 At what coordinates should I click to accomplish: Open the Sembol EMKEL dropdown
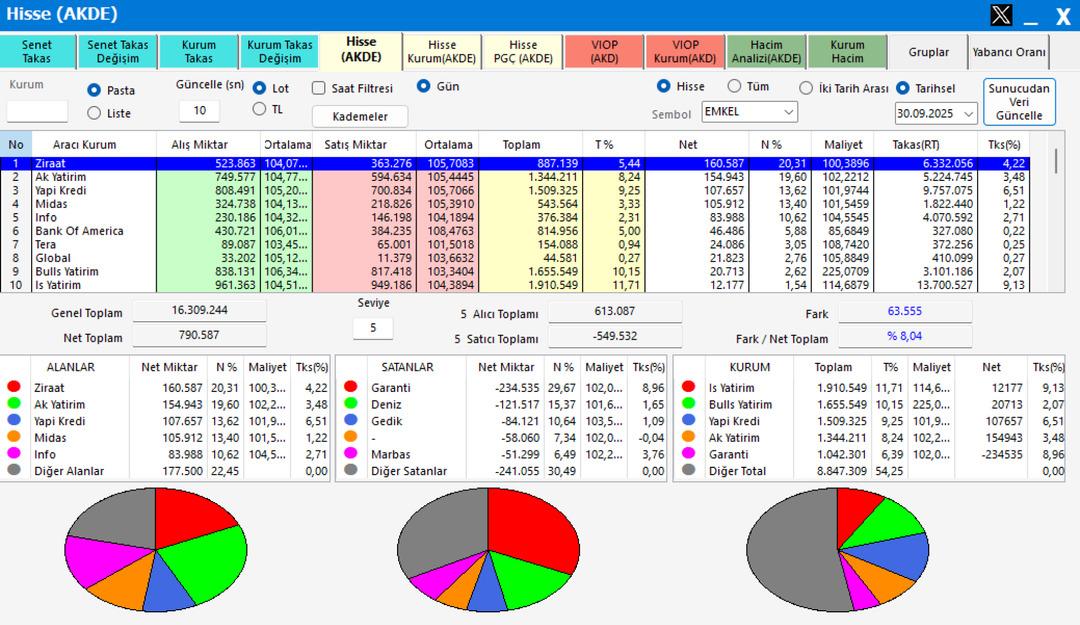(x=749, y=112)
